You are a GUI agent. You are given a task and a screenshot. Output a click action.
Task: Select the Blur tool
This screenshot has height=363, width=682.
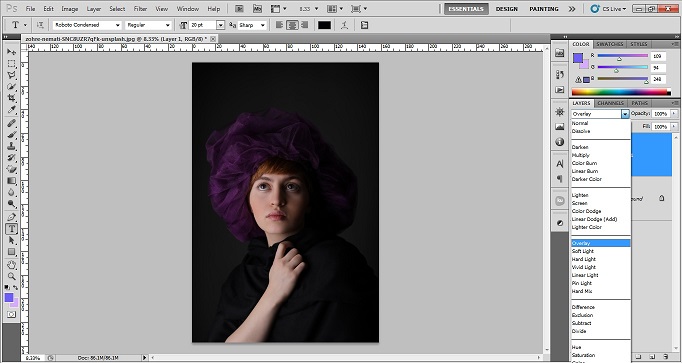(11, 192)
